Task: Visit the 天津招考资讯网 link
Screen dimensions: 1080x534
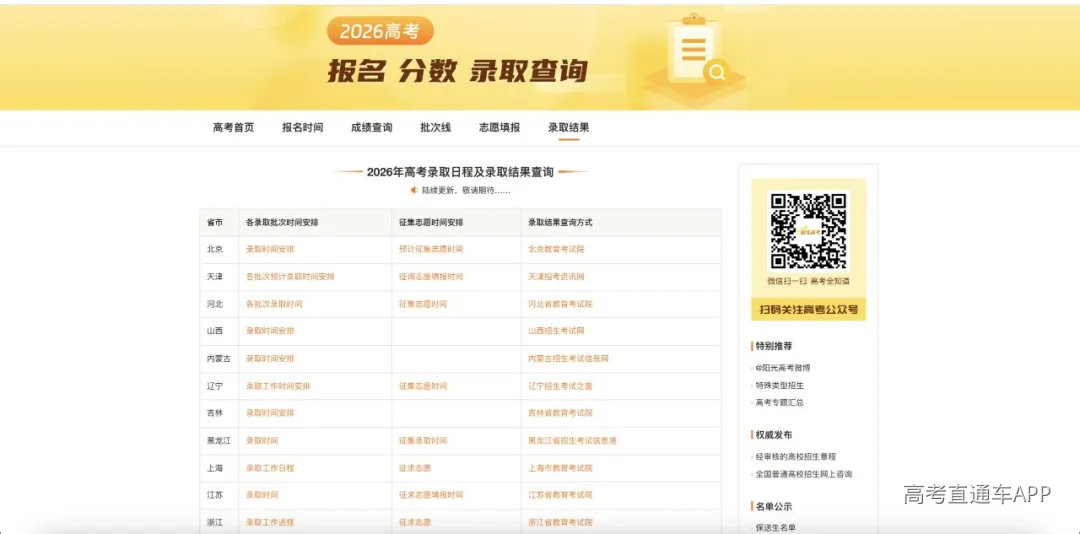Action: pyautogui.click(x=556, y=276)
